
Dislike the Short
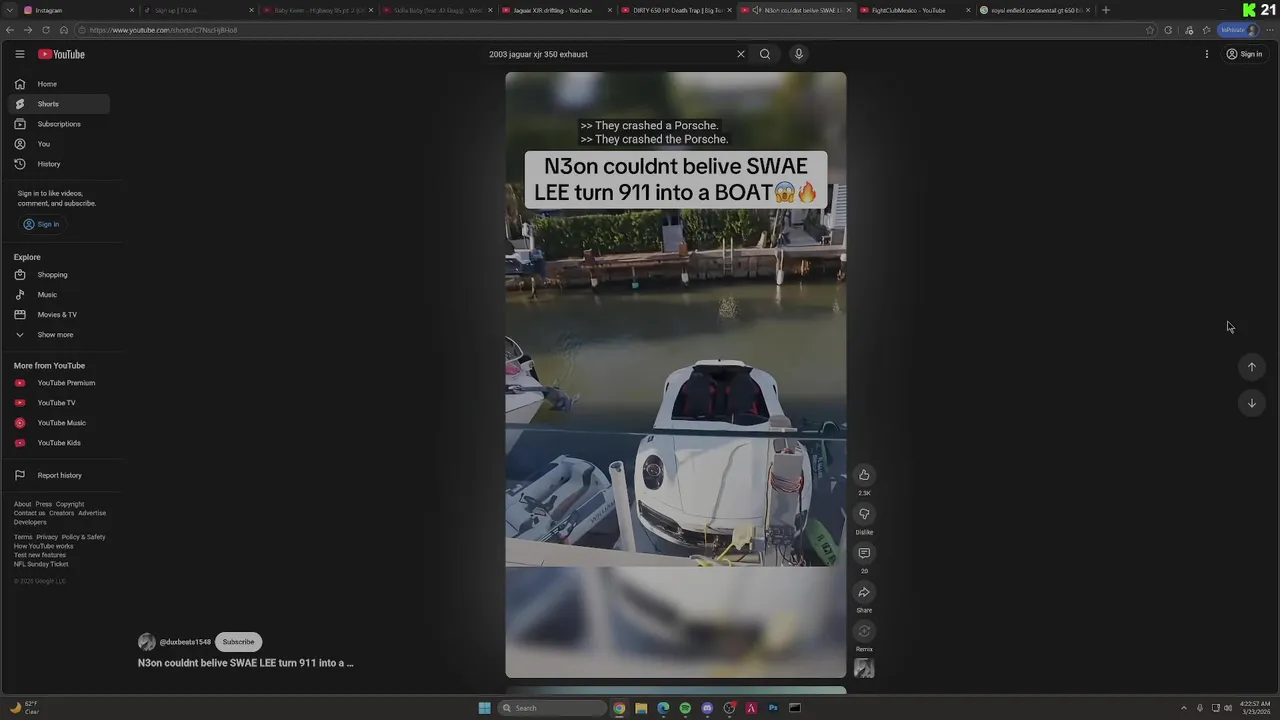864,514
